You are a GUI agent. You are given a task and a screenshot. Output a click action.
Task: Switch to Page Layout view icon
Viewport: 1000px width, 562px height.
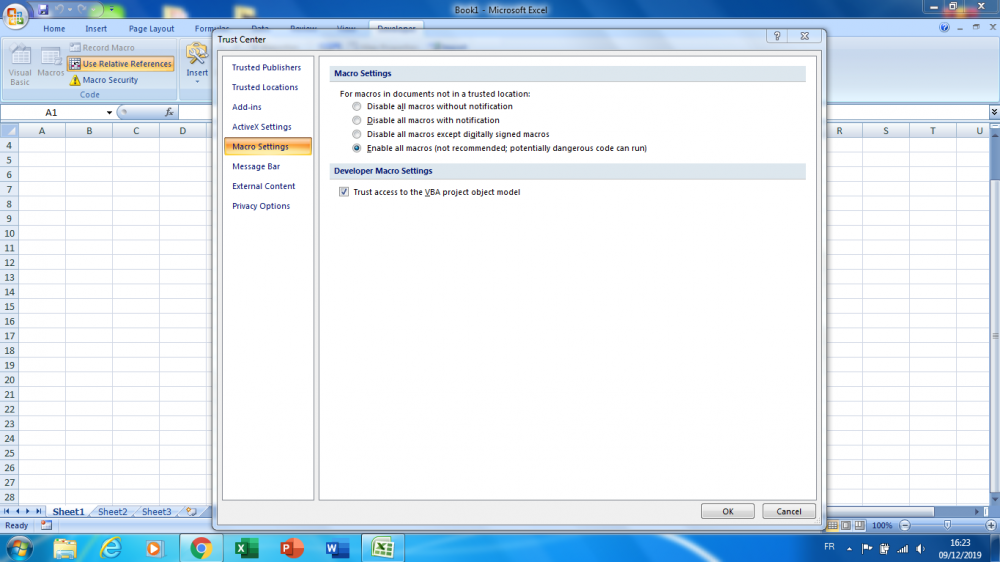pos(846,526)
